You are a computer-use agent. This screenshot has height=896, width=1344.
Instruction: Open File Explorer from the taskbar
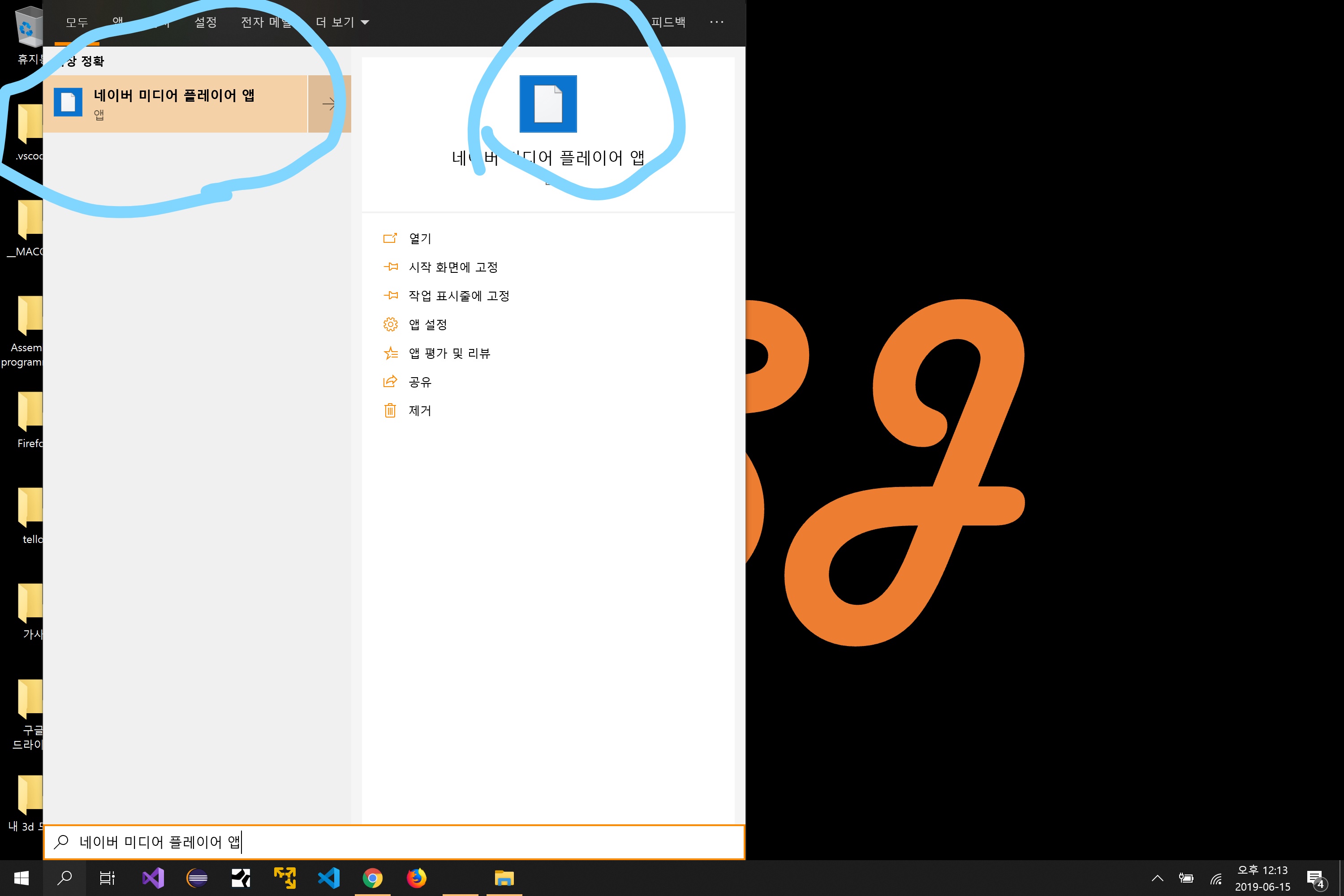504,878
